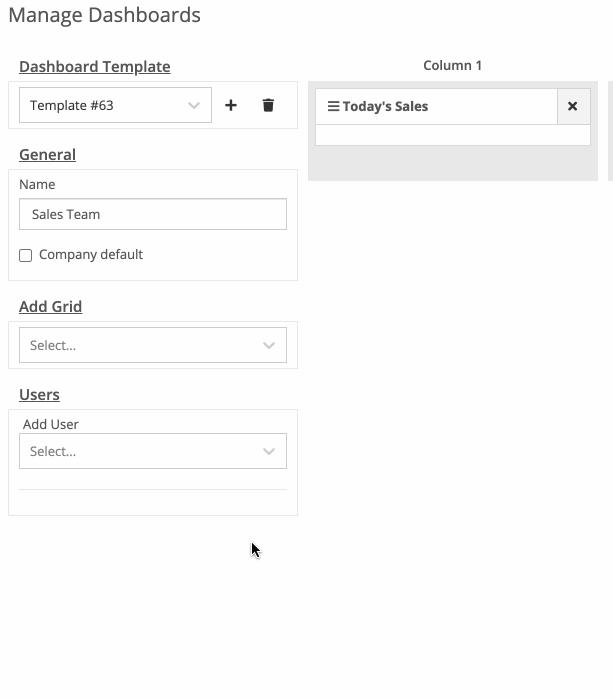Screen dimensions: 613x699
Task: Remove the Today's Sales grid with X
Action: click(x=573, y=106)
